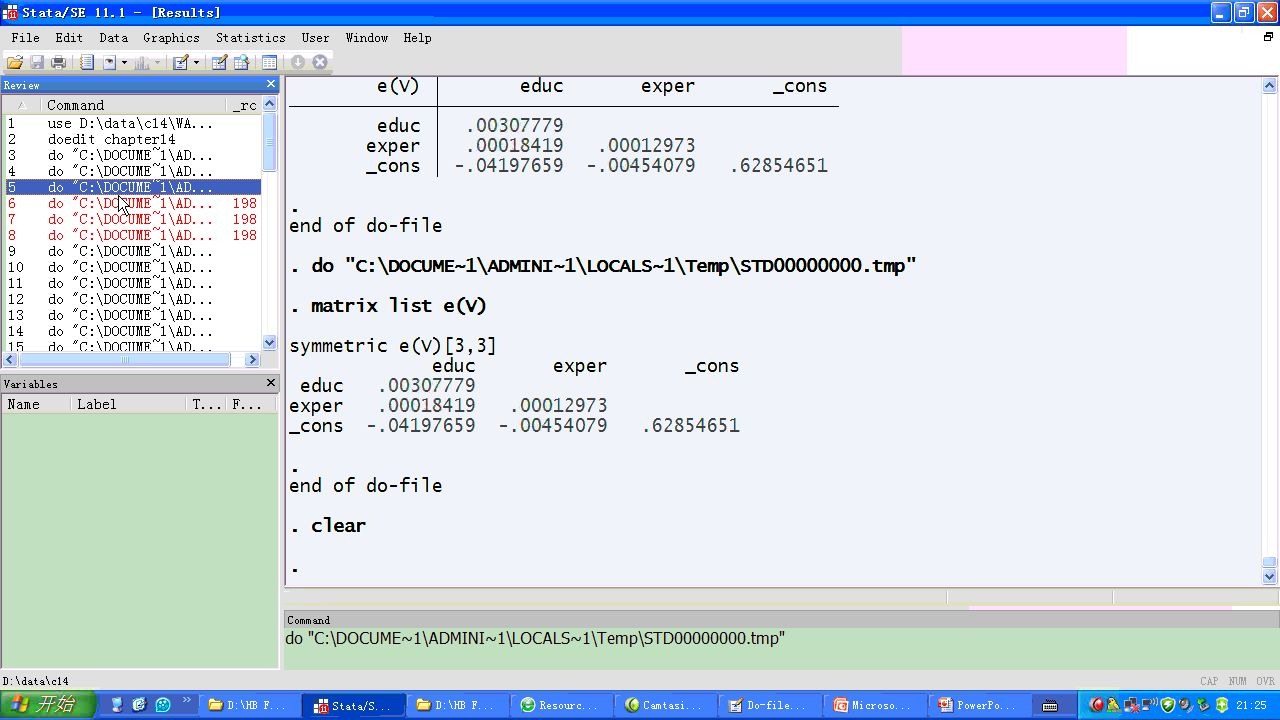Expand the Viewer icon dropdown arrow
1280x720 pixels.
tap(124, 62)
